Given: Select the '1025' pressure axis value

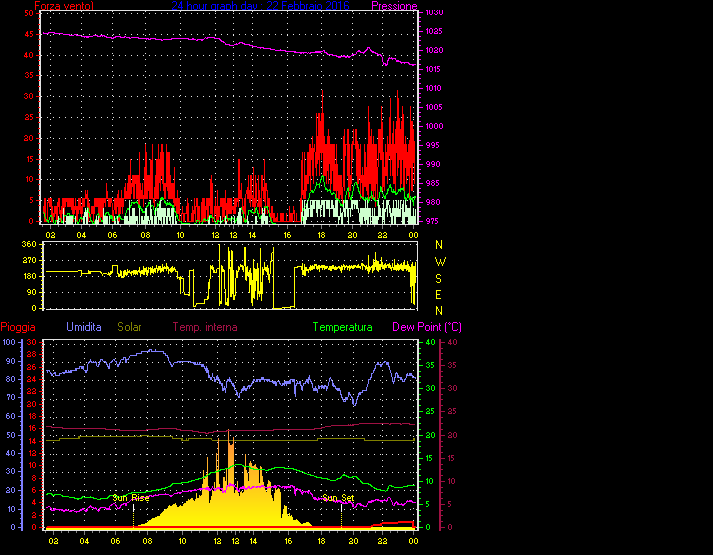Looking at the screenshot, I should click(x=434, y=31).
